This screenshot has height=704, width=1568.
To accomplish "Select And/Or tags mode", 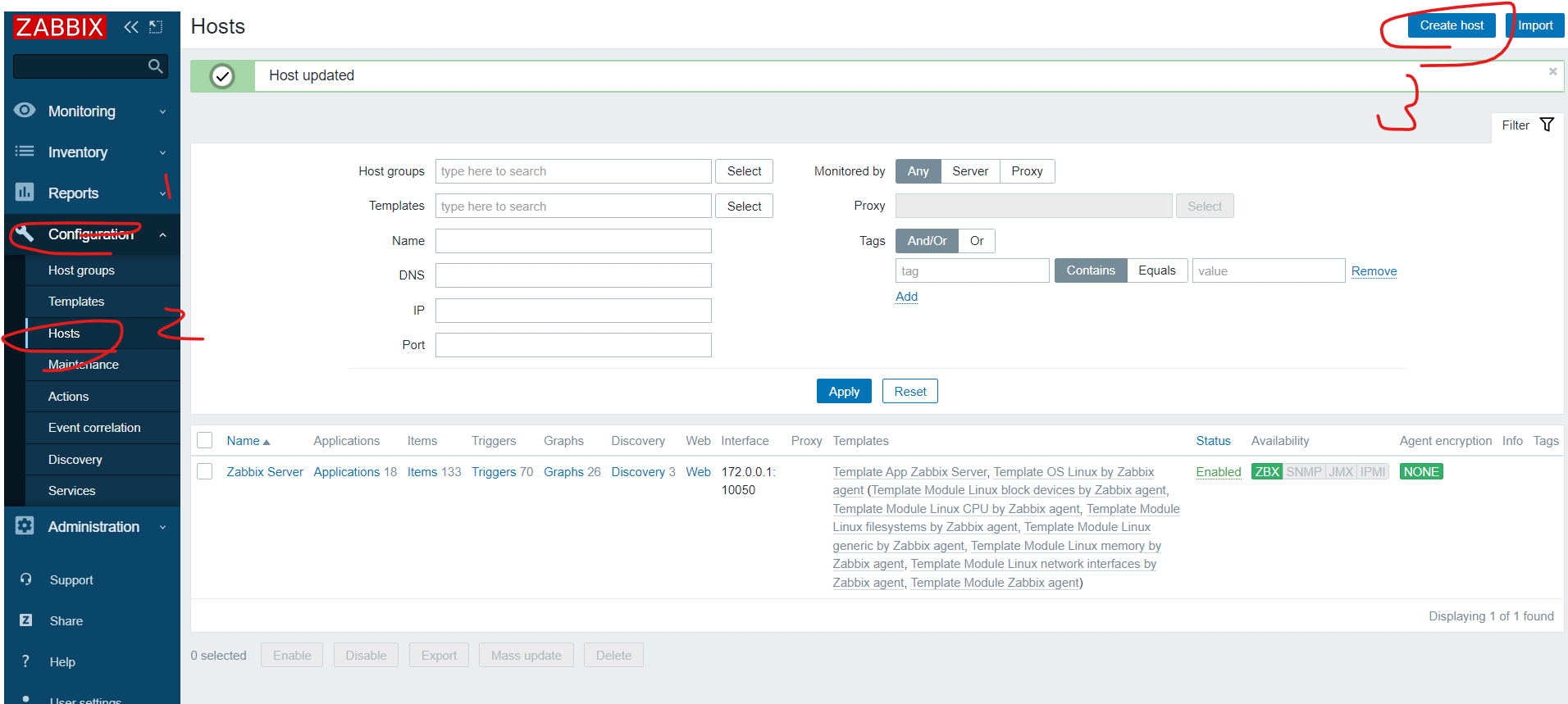I will click(927, 241).
